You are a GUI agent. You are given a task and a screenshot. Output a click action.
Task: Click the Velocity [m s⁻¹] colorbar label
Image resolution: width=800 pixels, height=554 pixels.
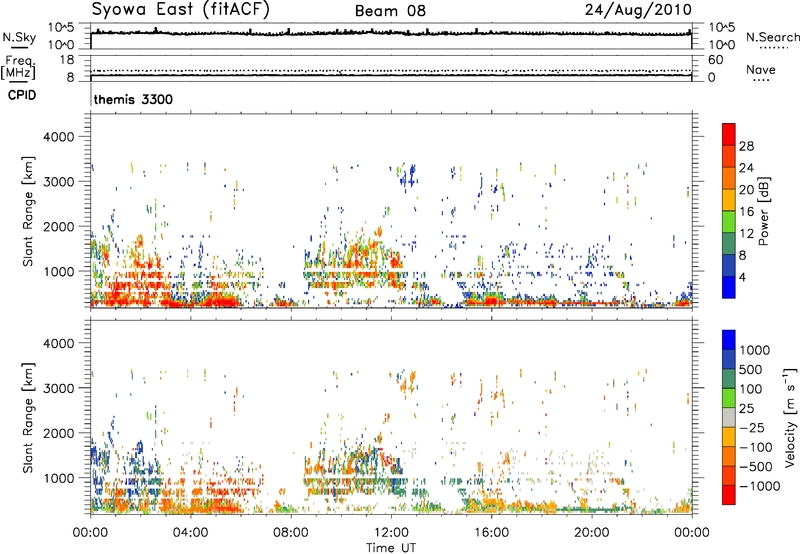tap(790, 417)
